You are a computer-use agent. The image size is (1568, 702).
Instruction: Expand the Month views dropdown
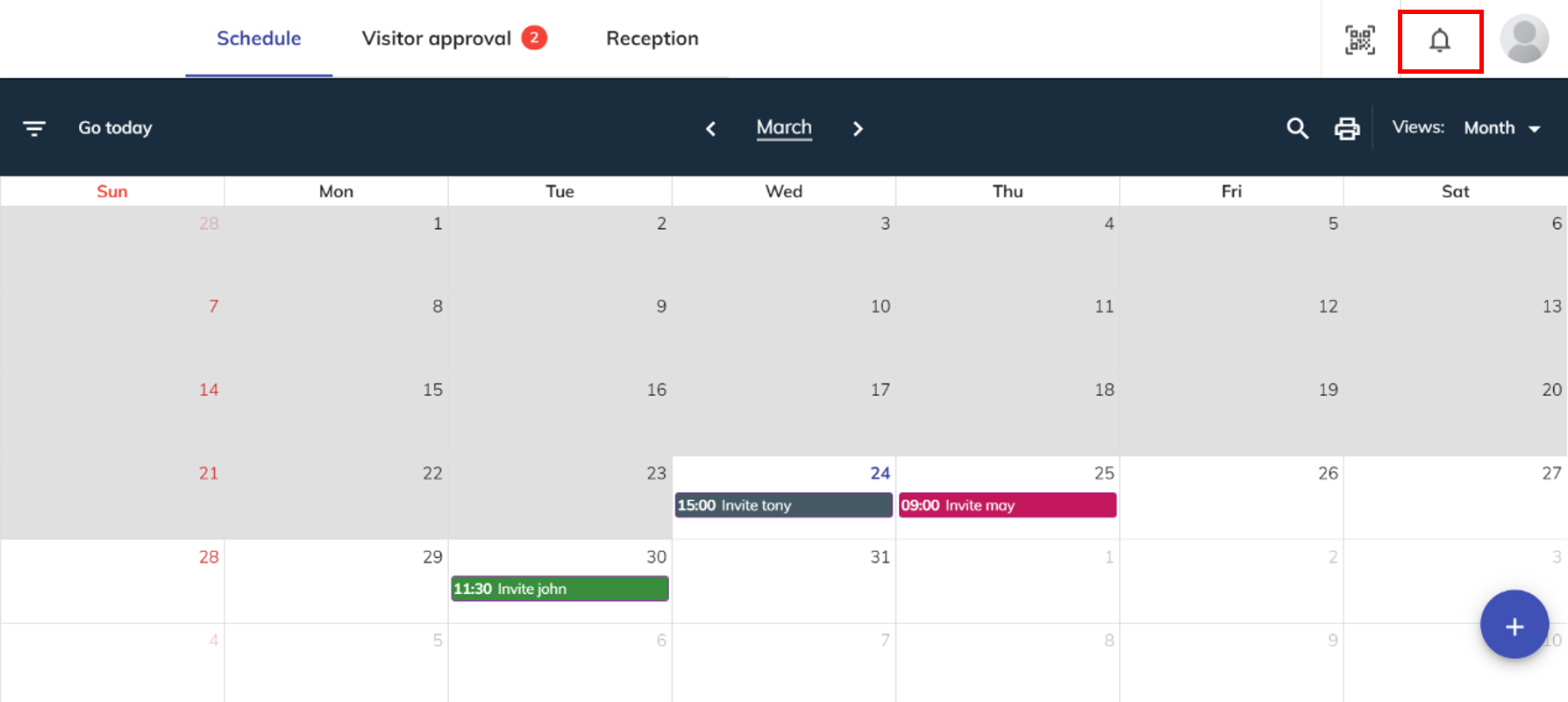point(1502,128)
